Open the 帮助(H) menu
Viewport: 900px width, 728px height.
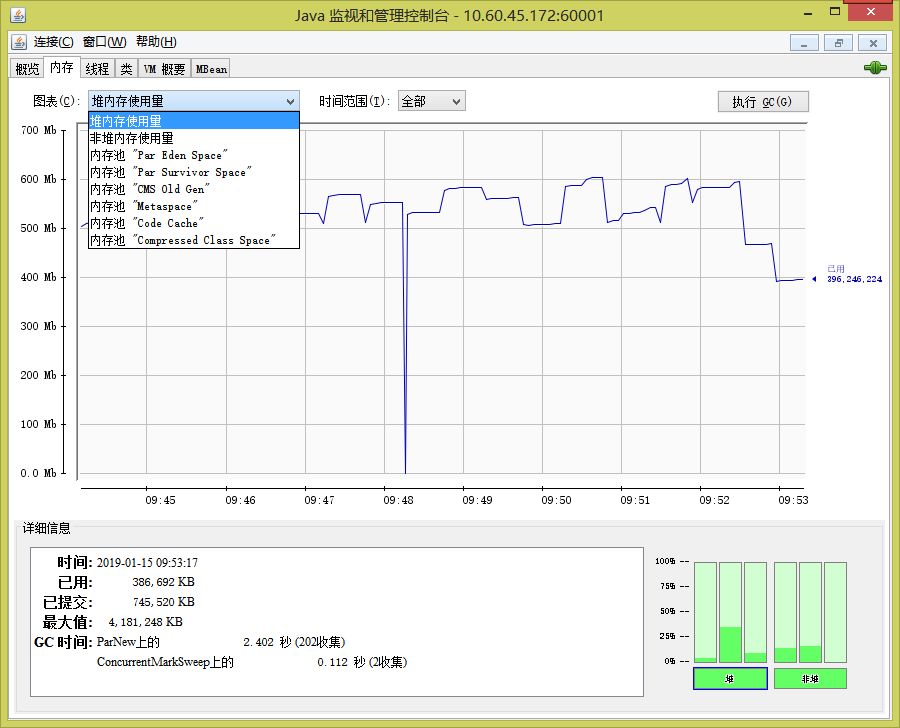(156, 42)
